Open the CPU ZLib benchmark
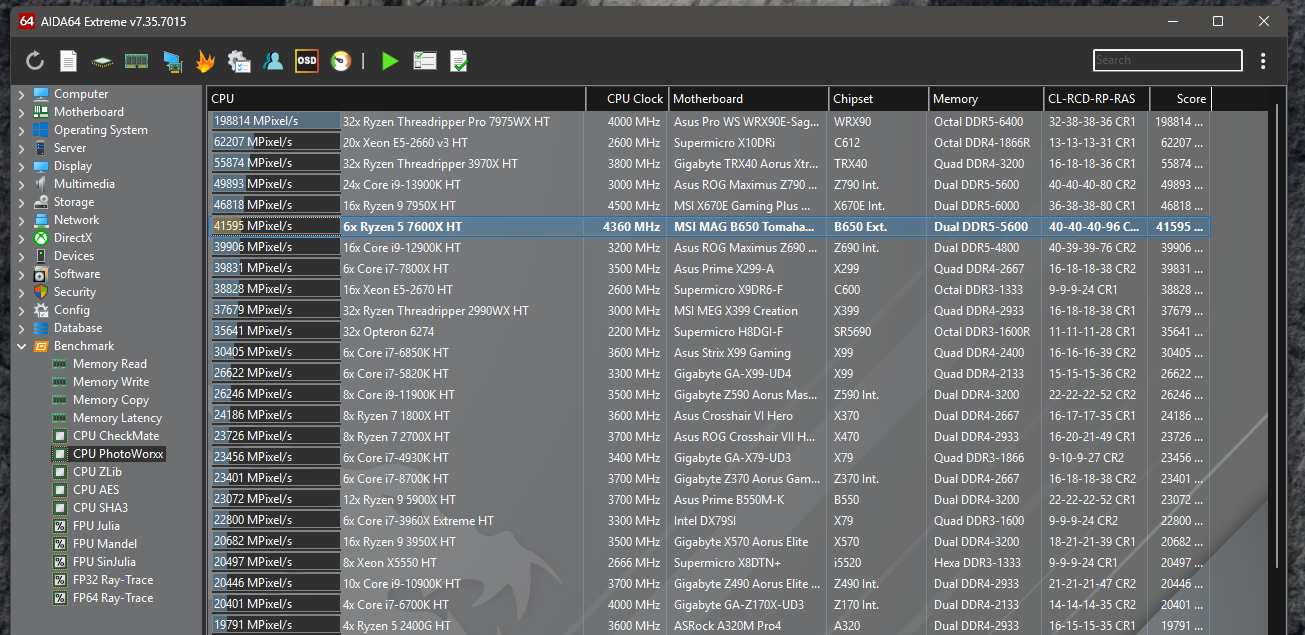The image size is (1305, 635). (98, 472)
